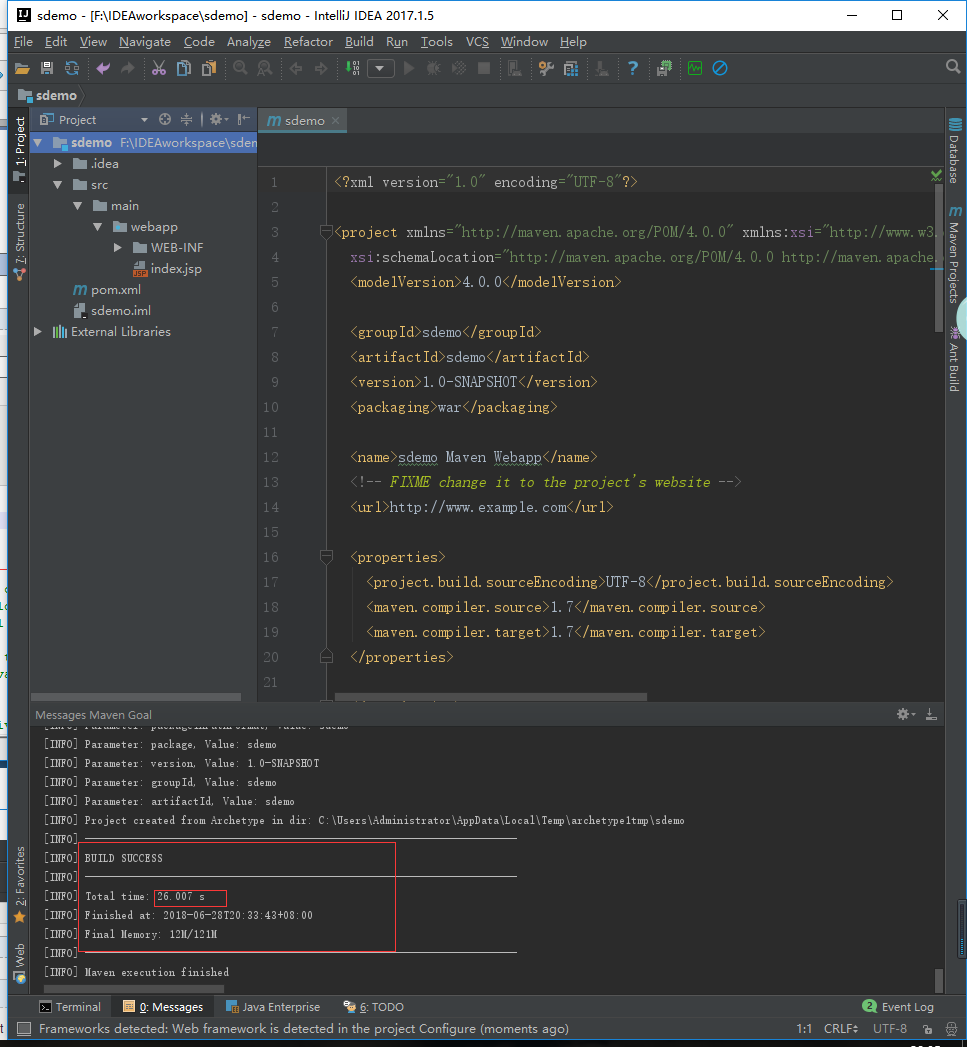Click the CRLF line separator status
967x1047 pixels.
pos(841,1028)
